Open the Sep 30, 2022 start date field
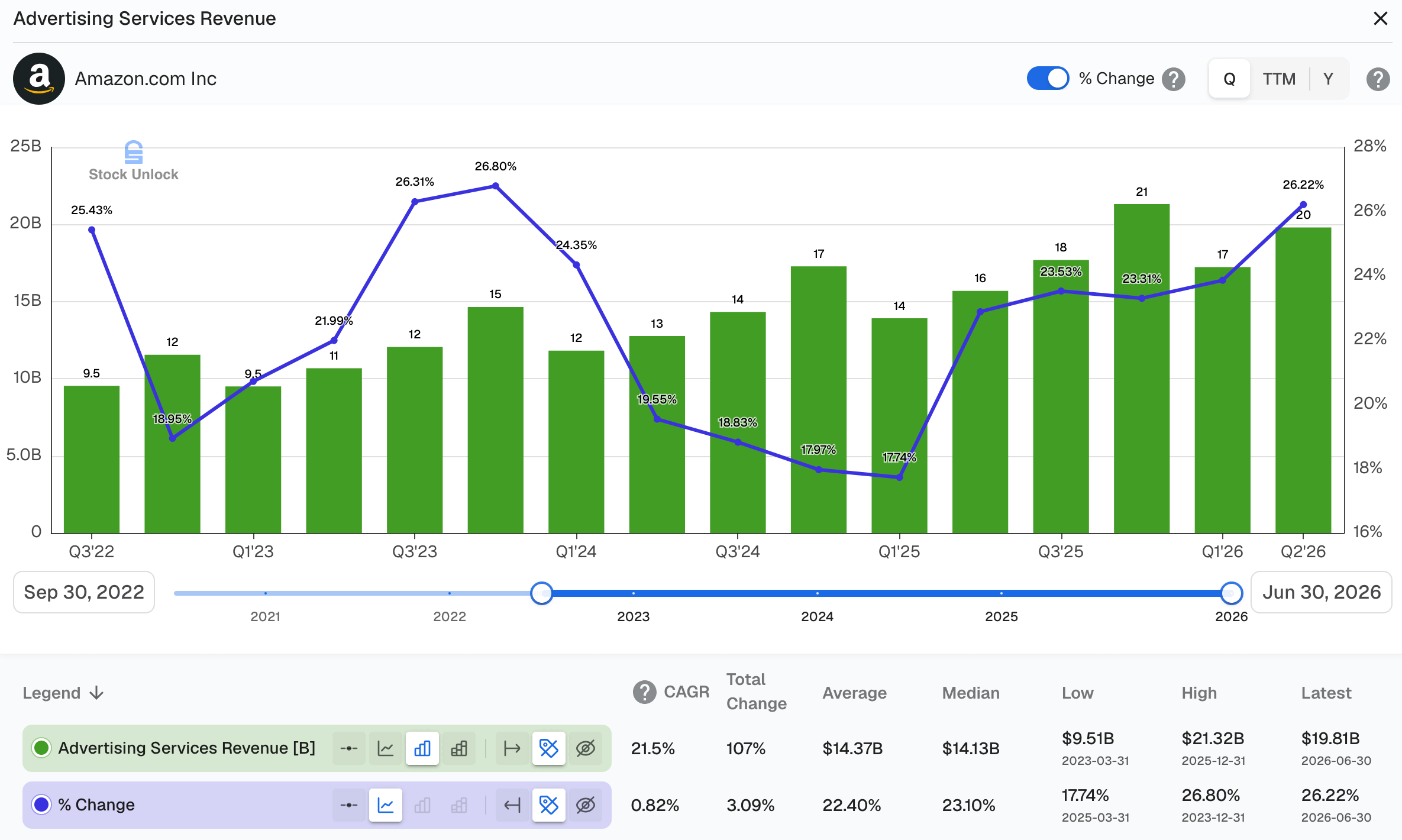 click(x=84, y=592)
